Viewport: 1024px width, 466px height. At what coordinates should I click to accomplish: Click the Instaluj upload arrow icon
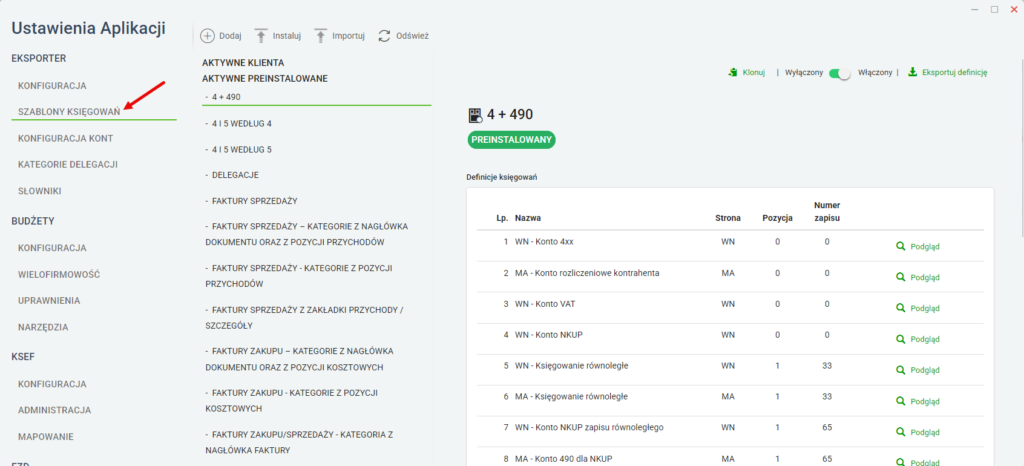[261, 36]
